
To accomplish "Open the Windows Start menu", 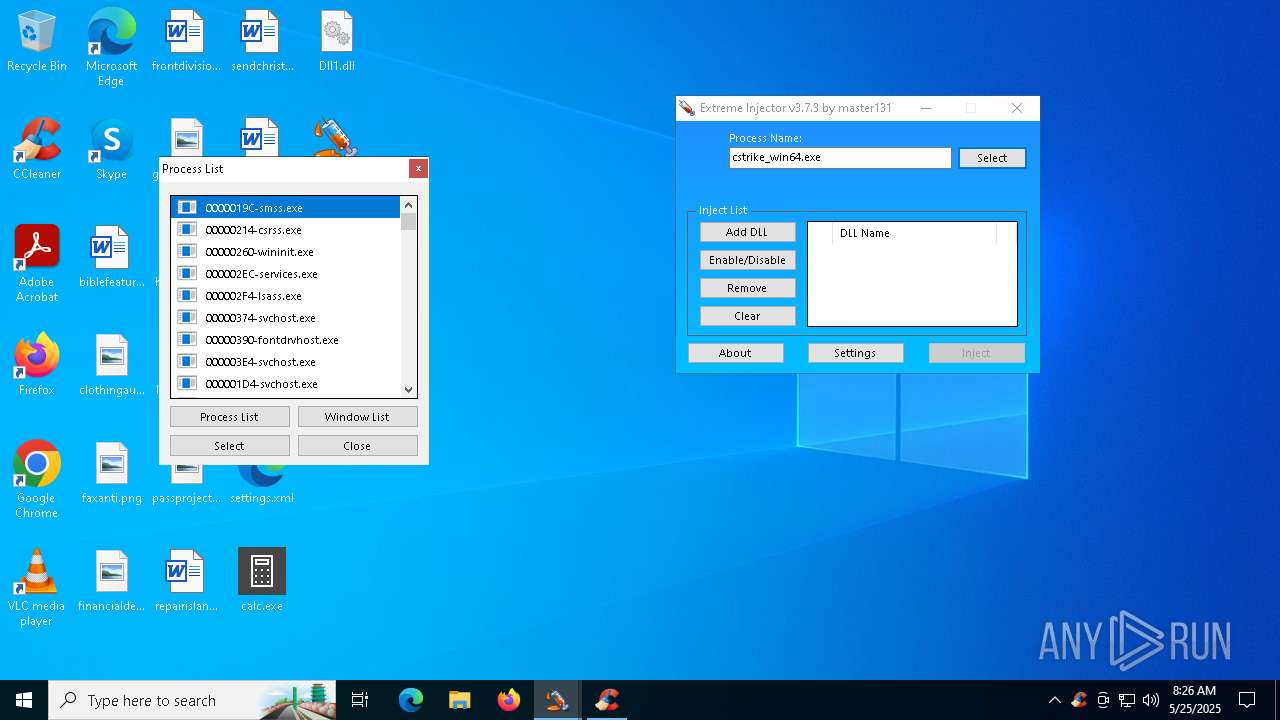I will click(x=24, y=700).
